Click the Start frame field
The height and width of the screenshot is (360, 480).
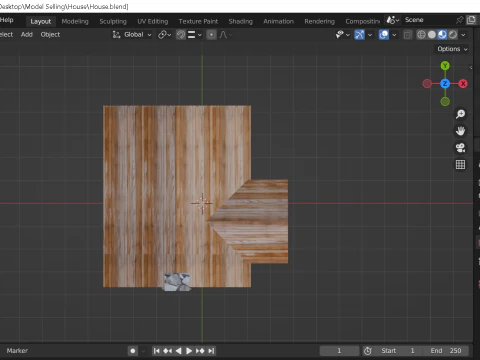[x=398, y=351]
